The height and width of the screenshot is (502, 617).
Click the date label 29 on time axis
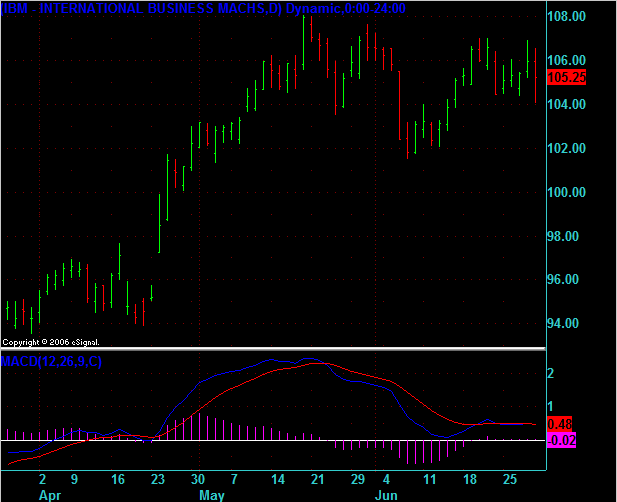358,479
